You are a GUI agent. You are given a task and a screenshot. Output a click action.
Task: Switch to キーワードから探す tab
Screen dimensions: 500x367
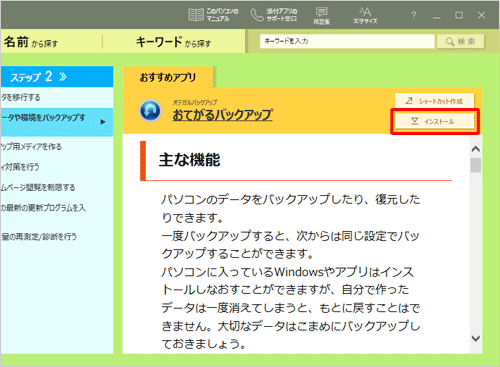click(173, 42)
